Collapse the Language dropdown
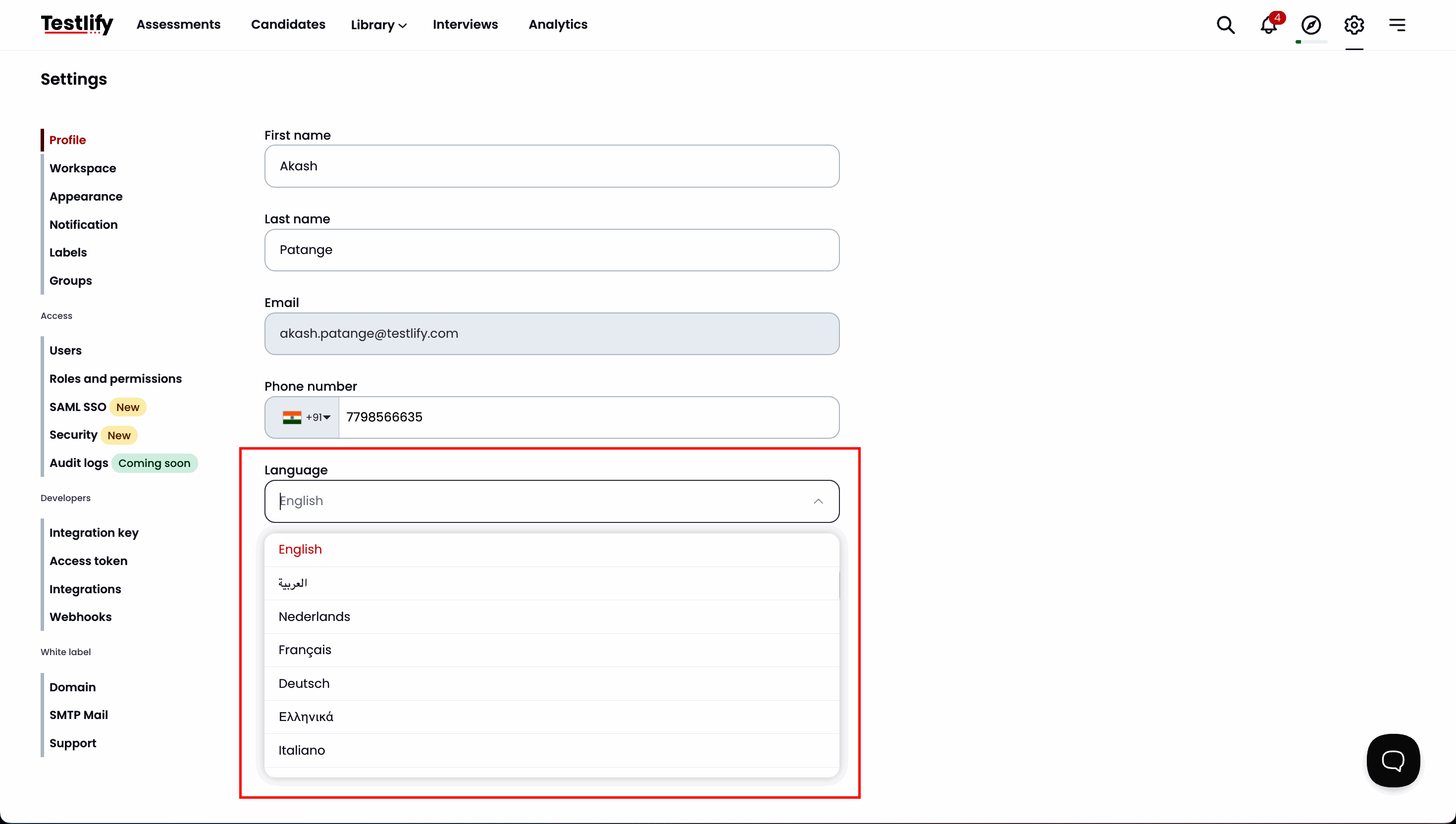Image resolution: width=1456 pixels, height=824 pixels. (819, 501)
